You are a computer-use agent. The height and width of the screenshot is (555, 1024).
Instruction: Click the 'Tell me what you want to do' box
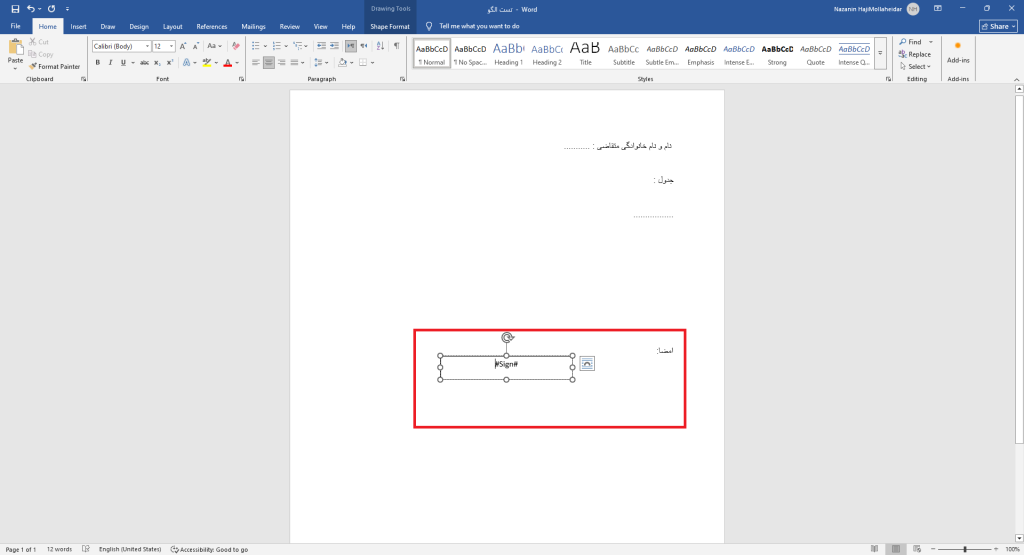coord(479,26)
